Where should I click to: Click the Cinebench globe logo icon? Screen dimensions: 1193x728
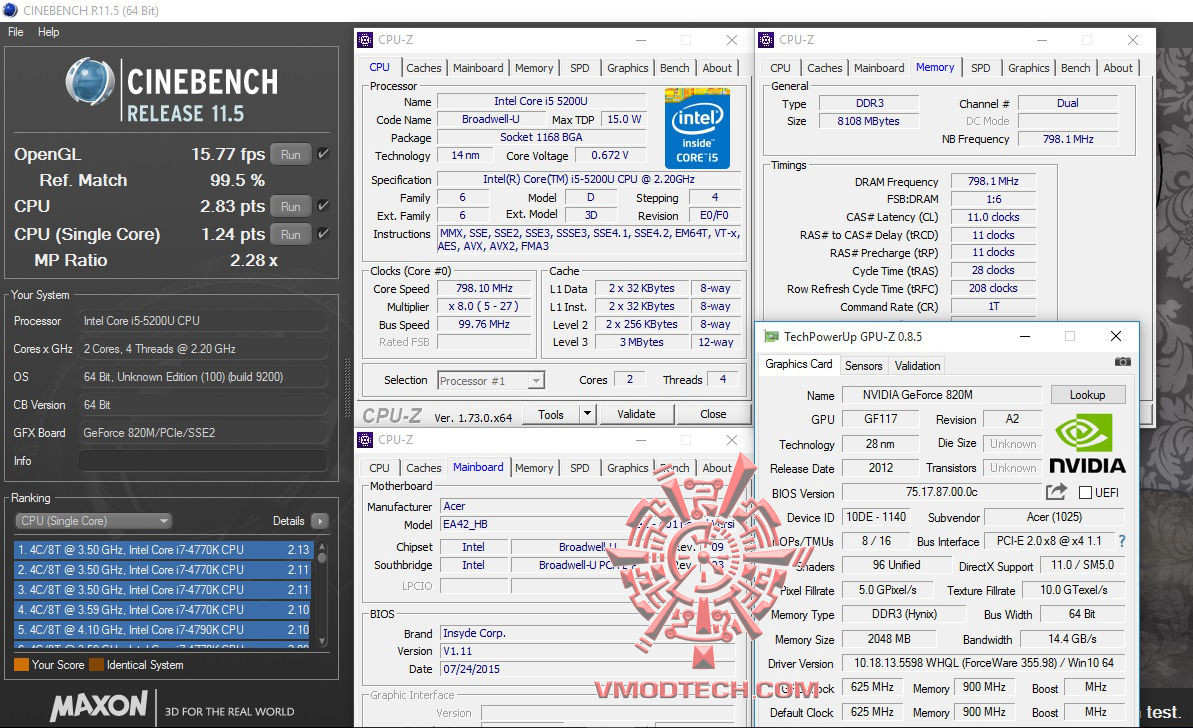[x=90, y=81]
